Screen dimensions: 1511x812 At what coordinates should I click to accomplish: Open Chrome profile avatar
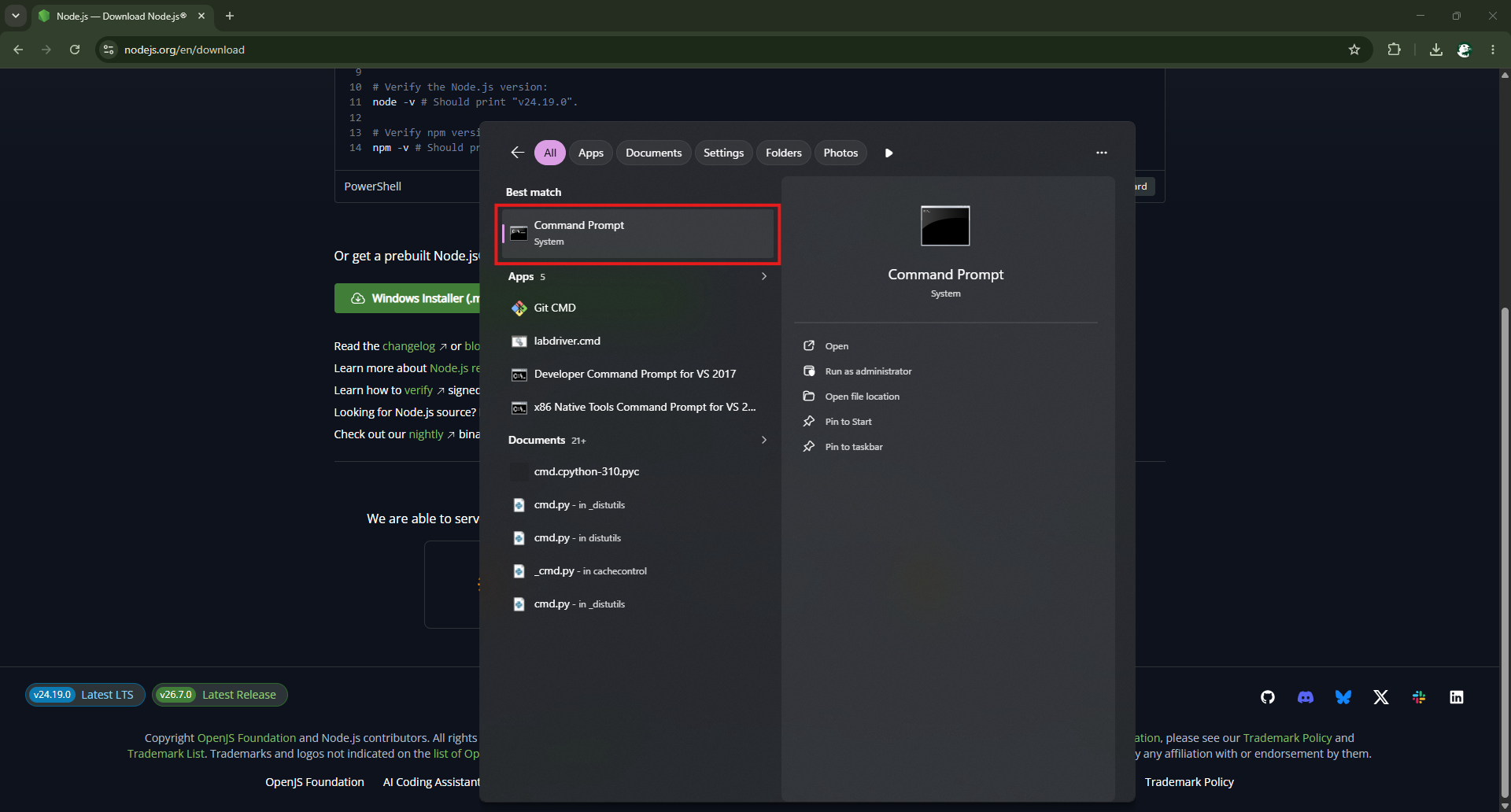coord(1465,50)
